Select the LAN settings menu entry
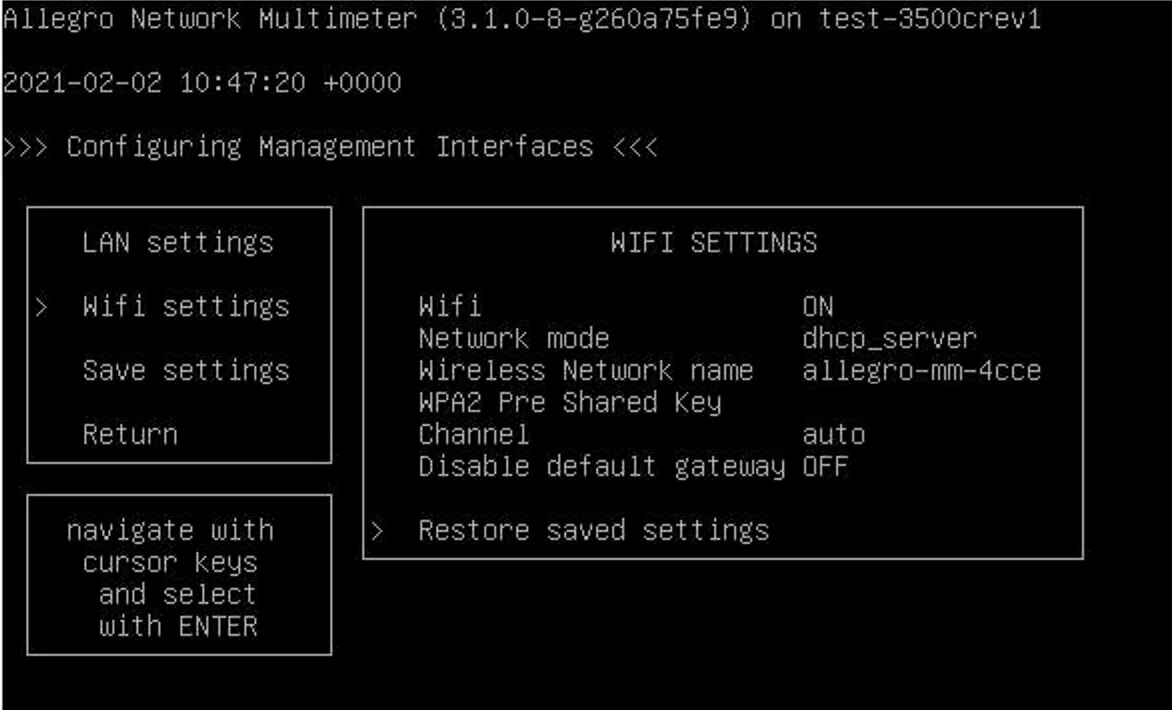The width and height of the screenshot is (1172, 710). click(x=177, y=242)
